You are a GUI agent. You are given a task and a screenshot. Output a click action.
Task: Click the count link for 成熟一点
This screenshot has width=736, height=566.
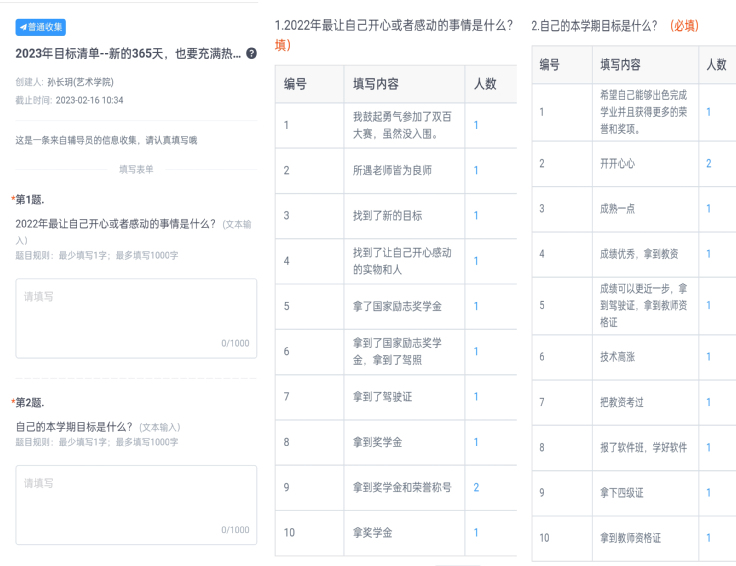pyautogui.click(x=709, y=208)
